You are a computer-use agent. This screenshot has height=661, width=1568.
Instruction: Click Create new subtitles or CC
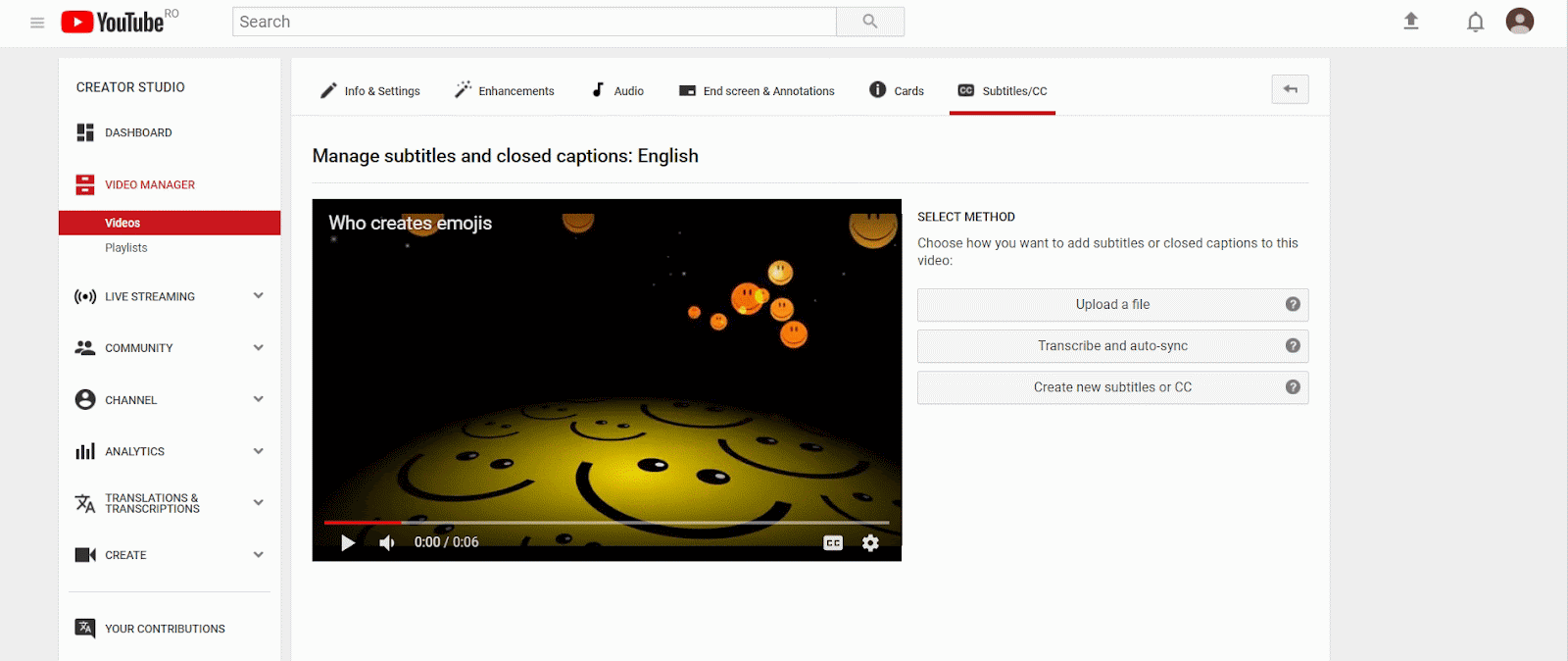pos(1112,387)
